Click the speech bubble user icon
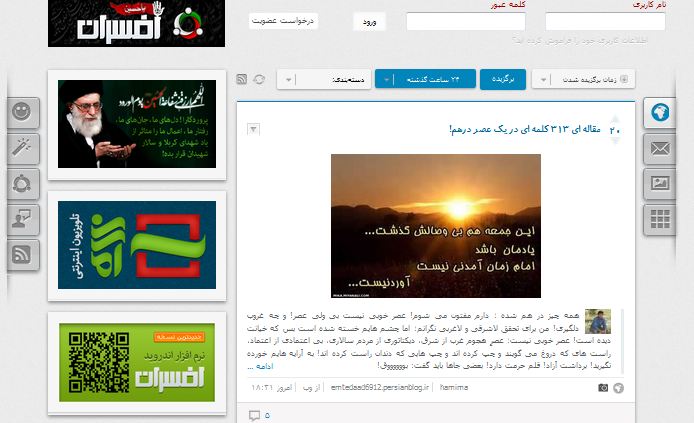Viewport: 694px width, 423px height. (x=23, y=219)
